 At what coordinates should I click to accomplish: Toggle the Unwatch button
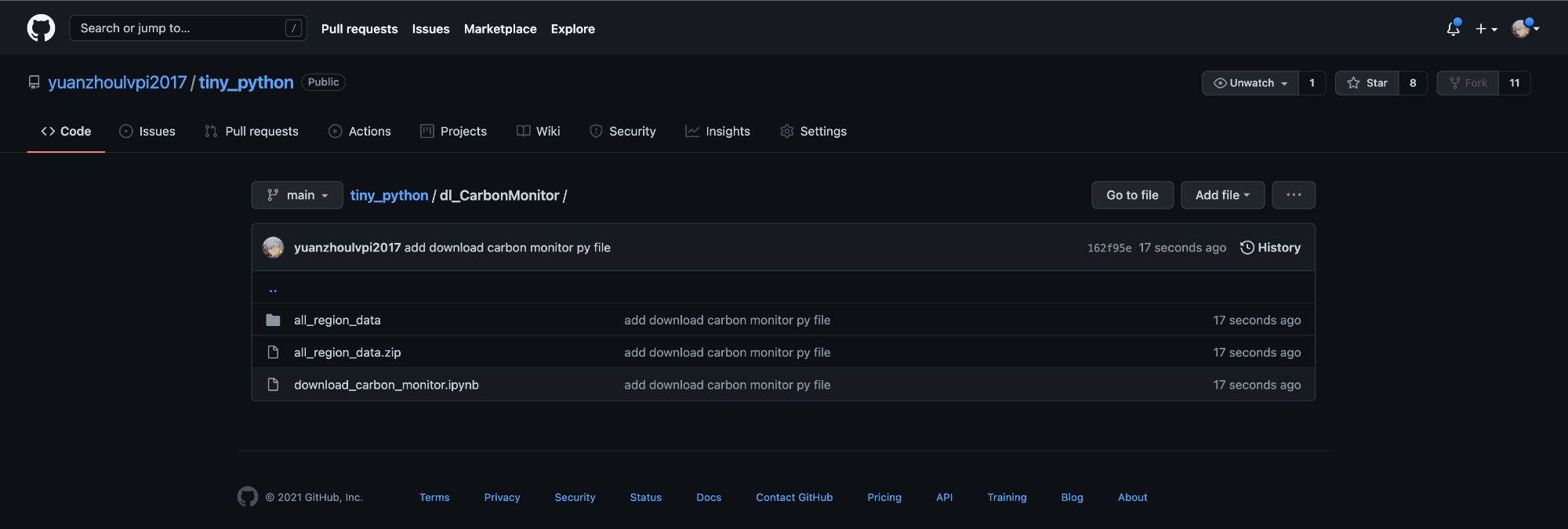[1250, 83]
